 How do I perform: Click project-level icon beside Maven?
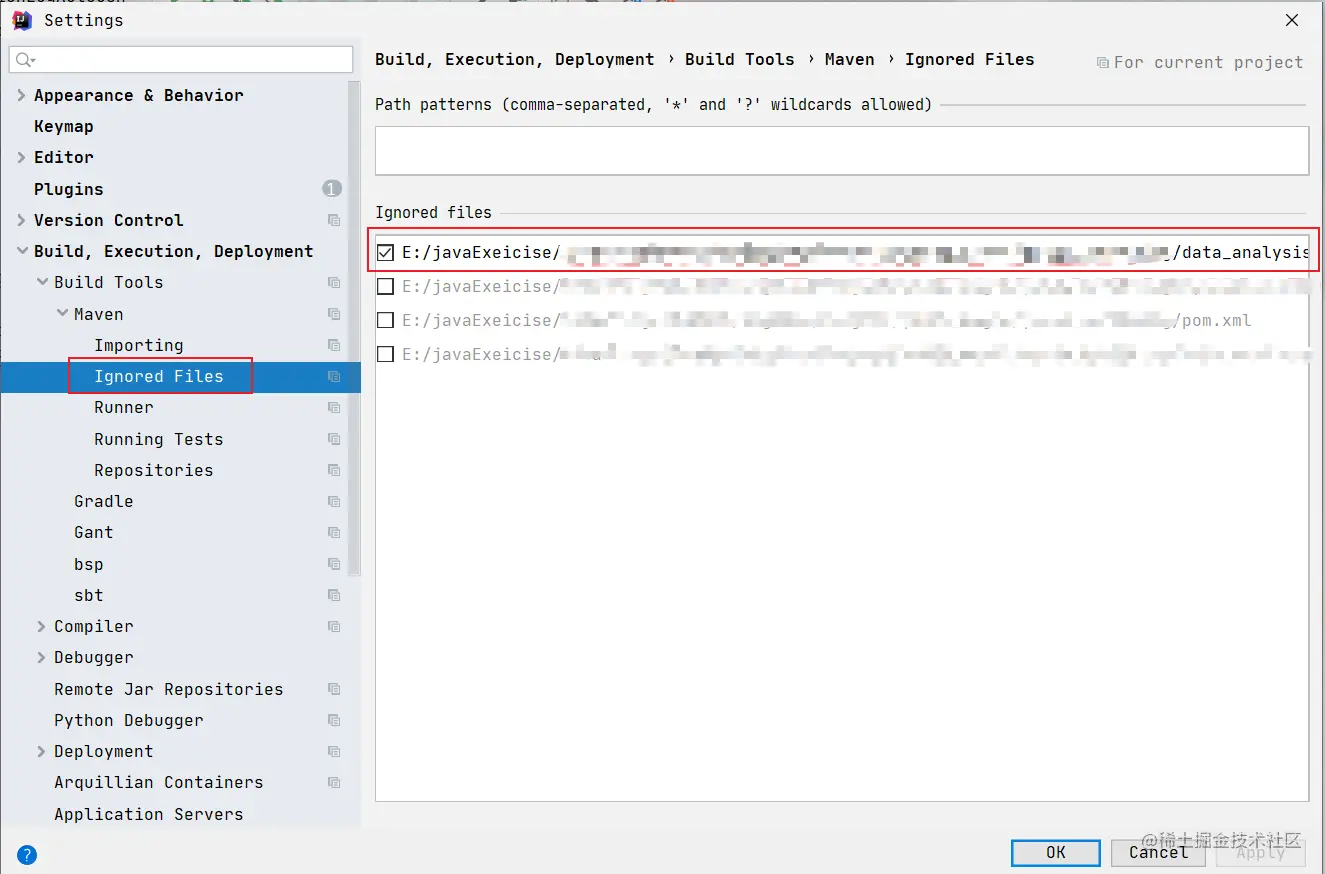tap(334, 314)
